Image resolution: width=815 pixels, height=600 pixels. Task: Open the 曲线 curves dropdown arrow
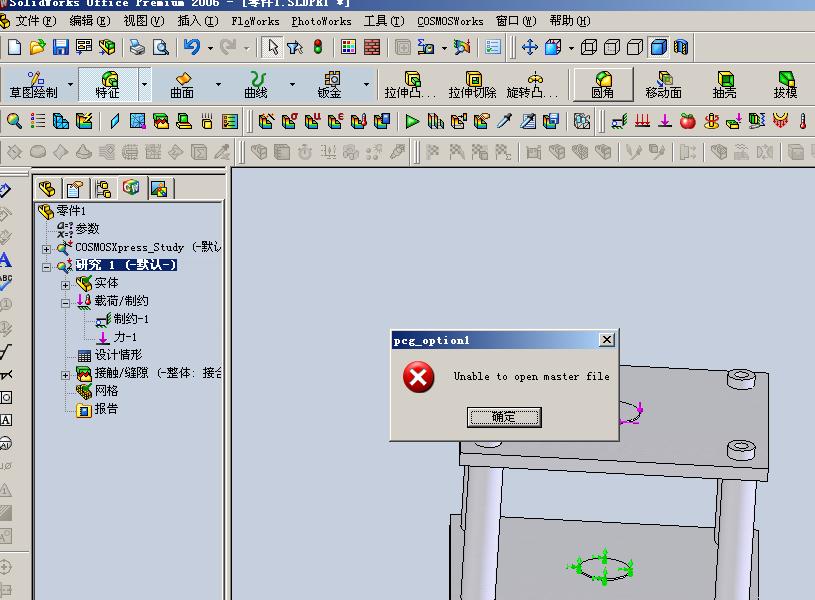[292, 84]
